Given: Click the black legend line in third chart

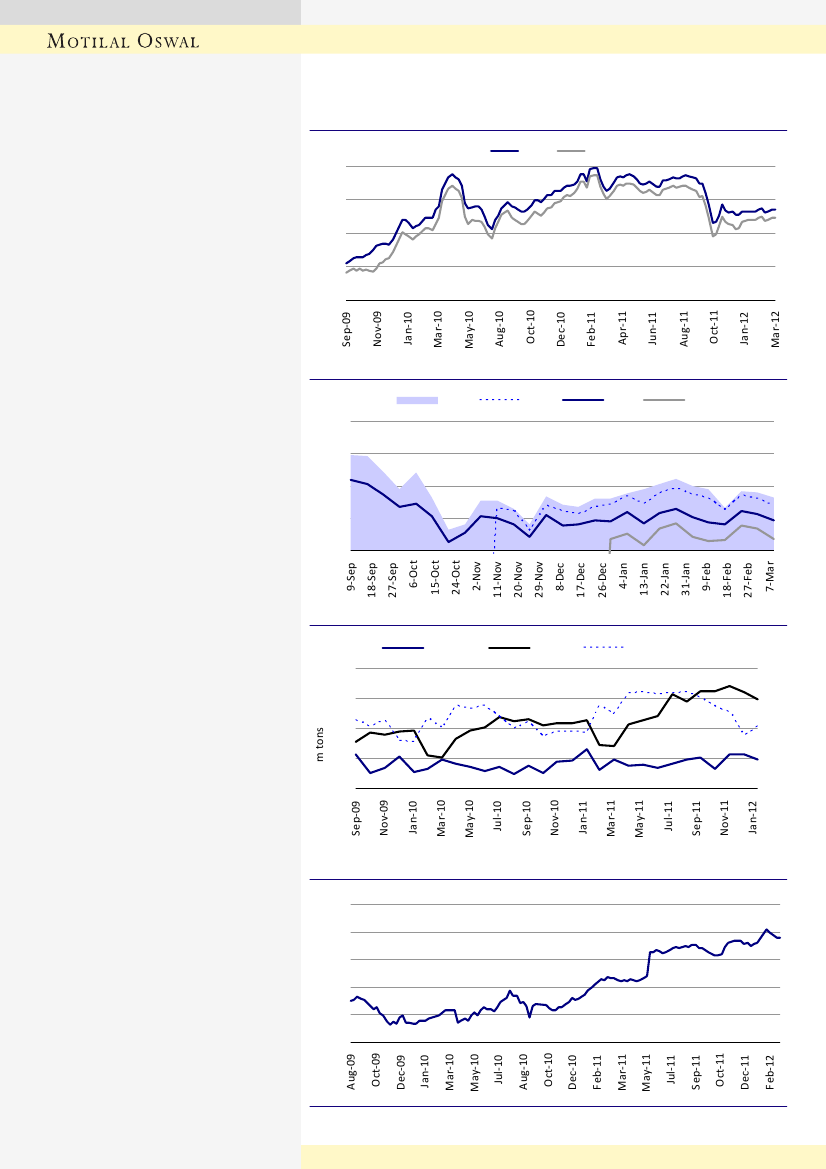Looking at the screenshot, I should pyautogui.click(x=509, y=647).
